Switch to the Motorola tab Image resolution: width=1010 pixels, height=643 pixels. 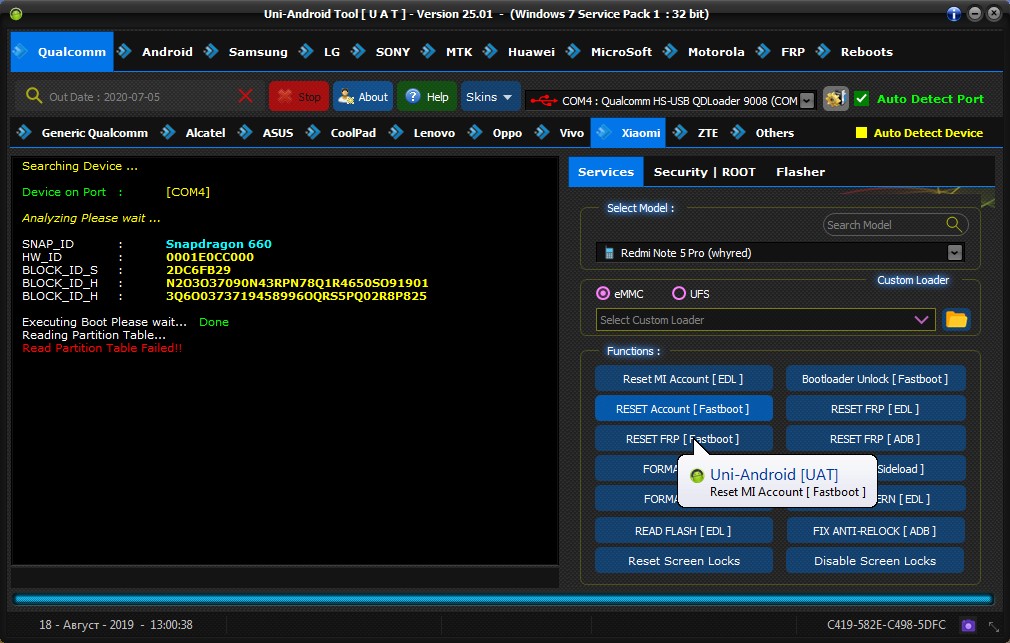coord(716,52)
